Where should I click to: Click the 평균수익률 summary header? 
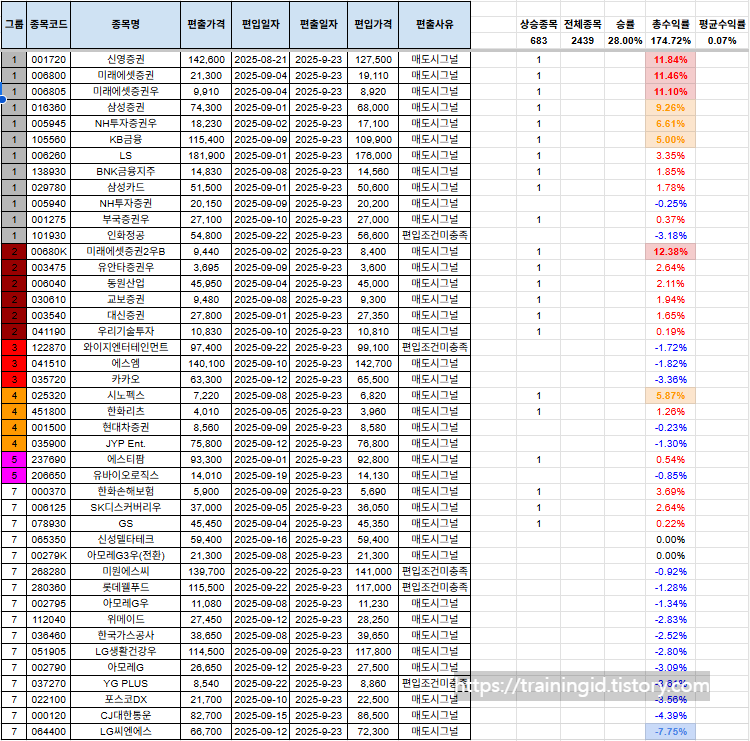tap(722, 24)
